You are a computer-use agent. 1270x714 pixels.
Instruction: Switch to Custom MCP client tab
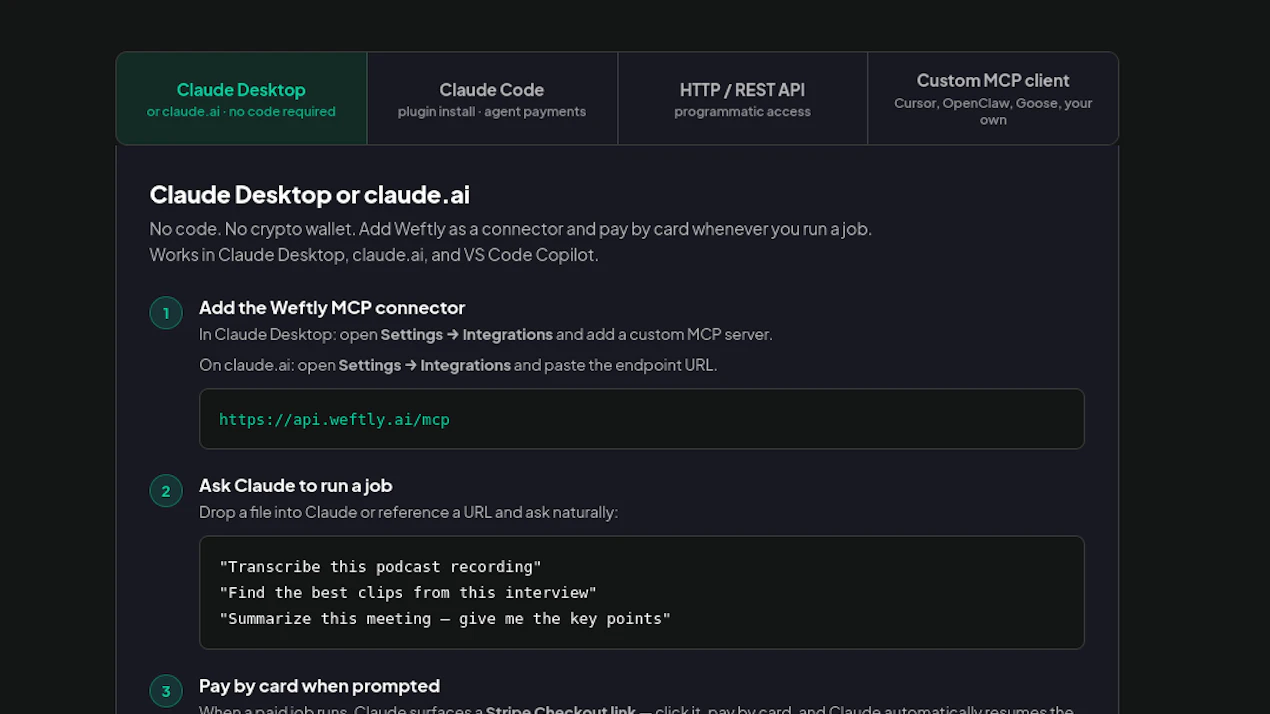click(993, 99)
